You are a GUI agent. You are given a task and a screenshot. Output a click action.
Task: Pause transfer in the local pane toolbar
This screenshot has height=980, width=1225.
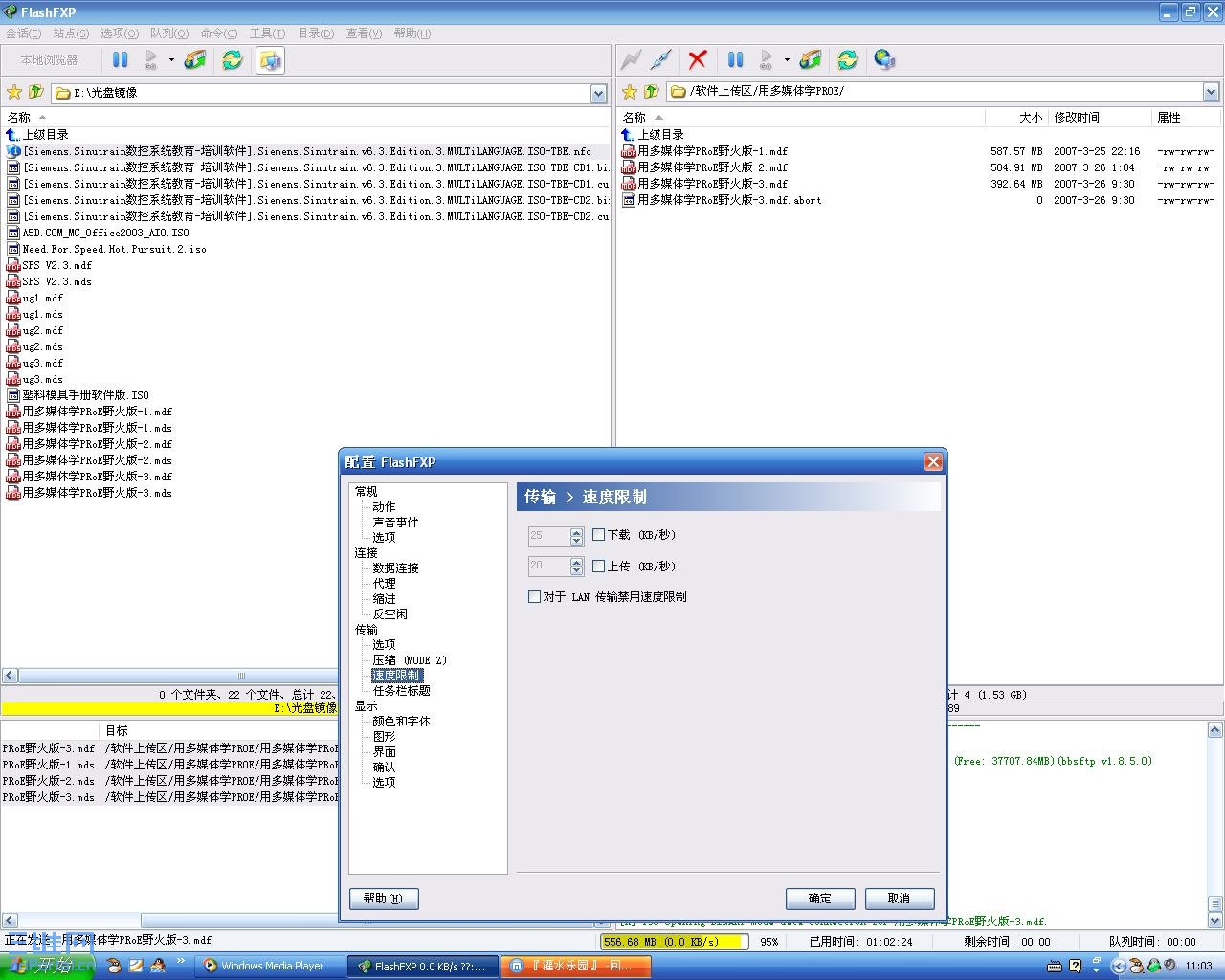point(121,60)
